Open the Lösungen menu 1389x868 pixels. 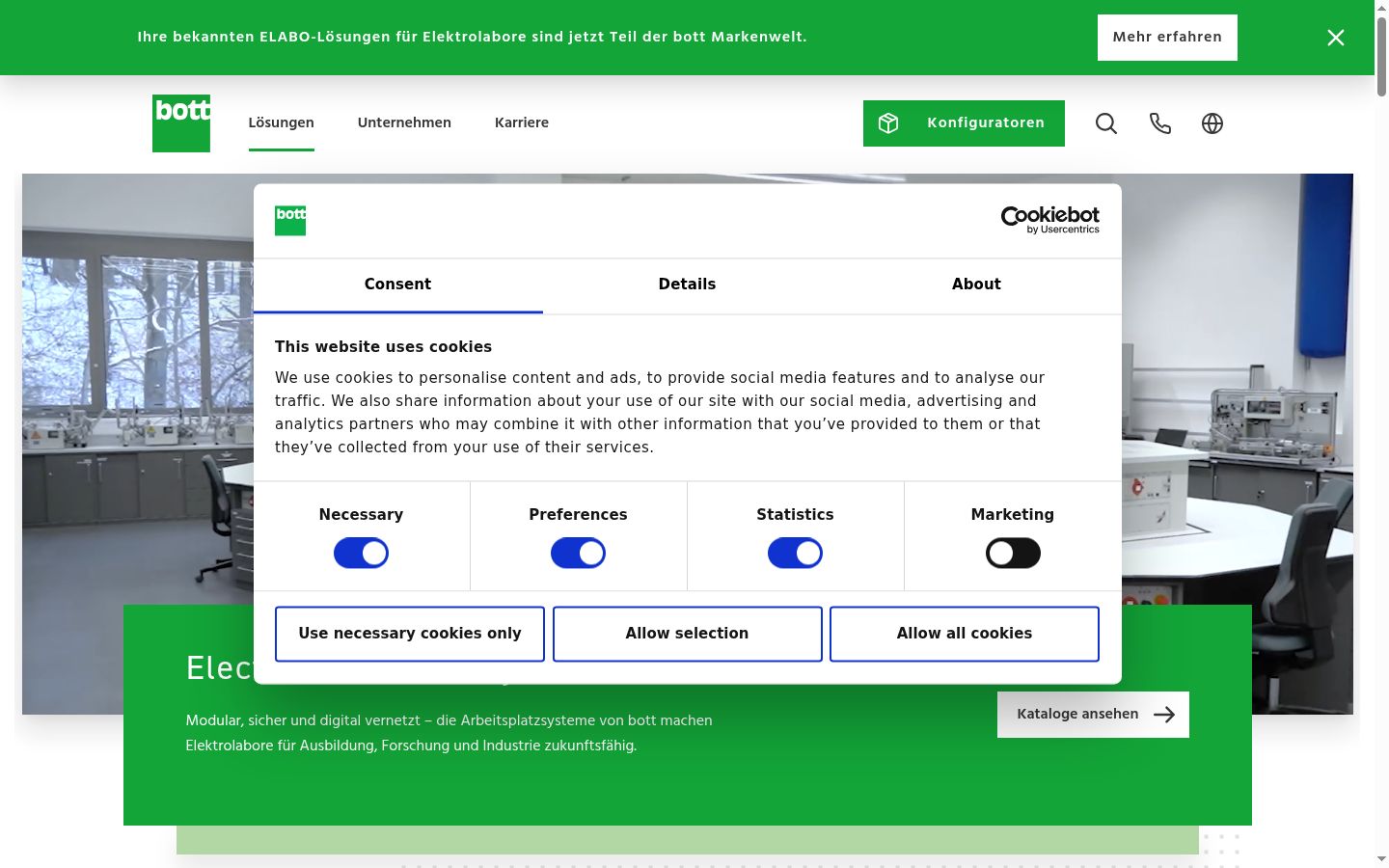[x=282, y=122]
